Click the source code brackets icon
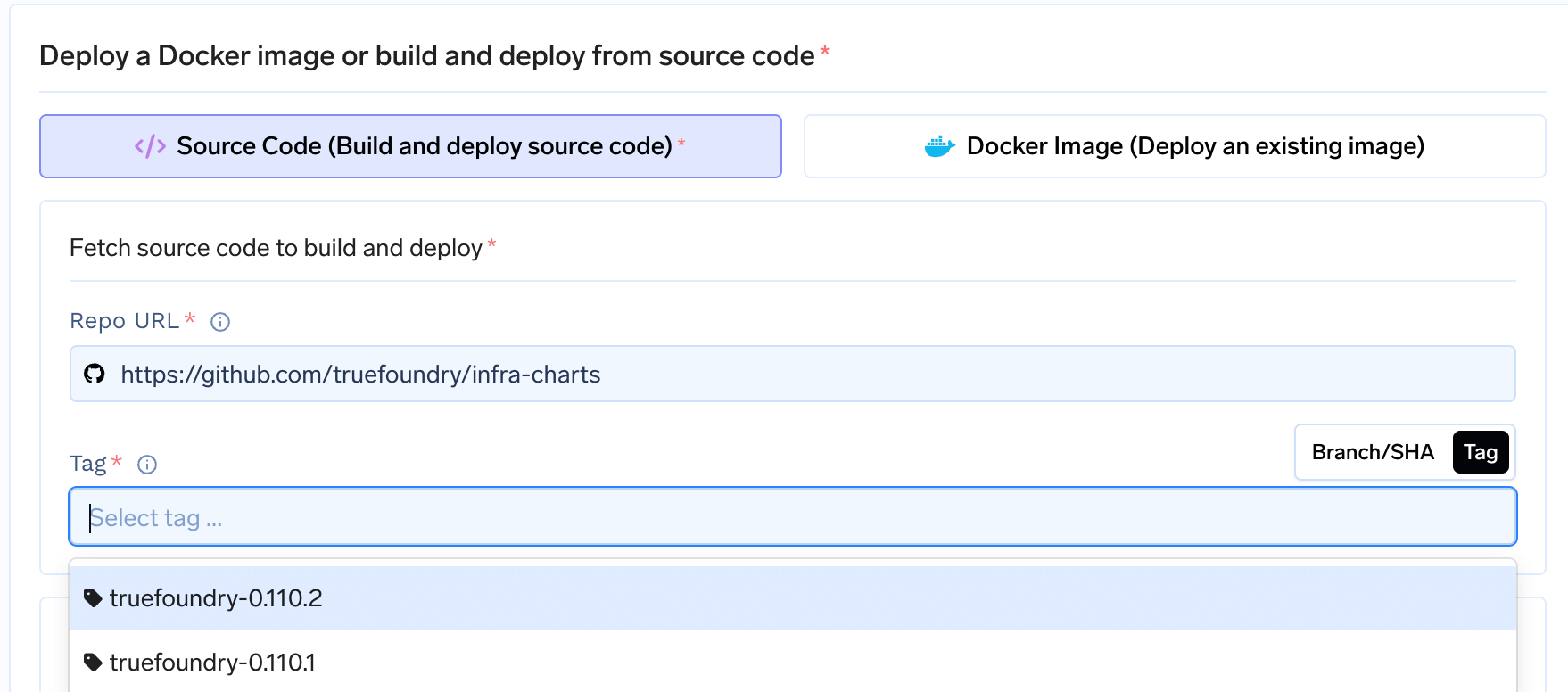The width and height of the screenshot is (1568, 692). 150,146
